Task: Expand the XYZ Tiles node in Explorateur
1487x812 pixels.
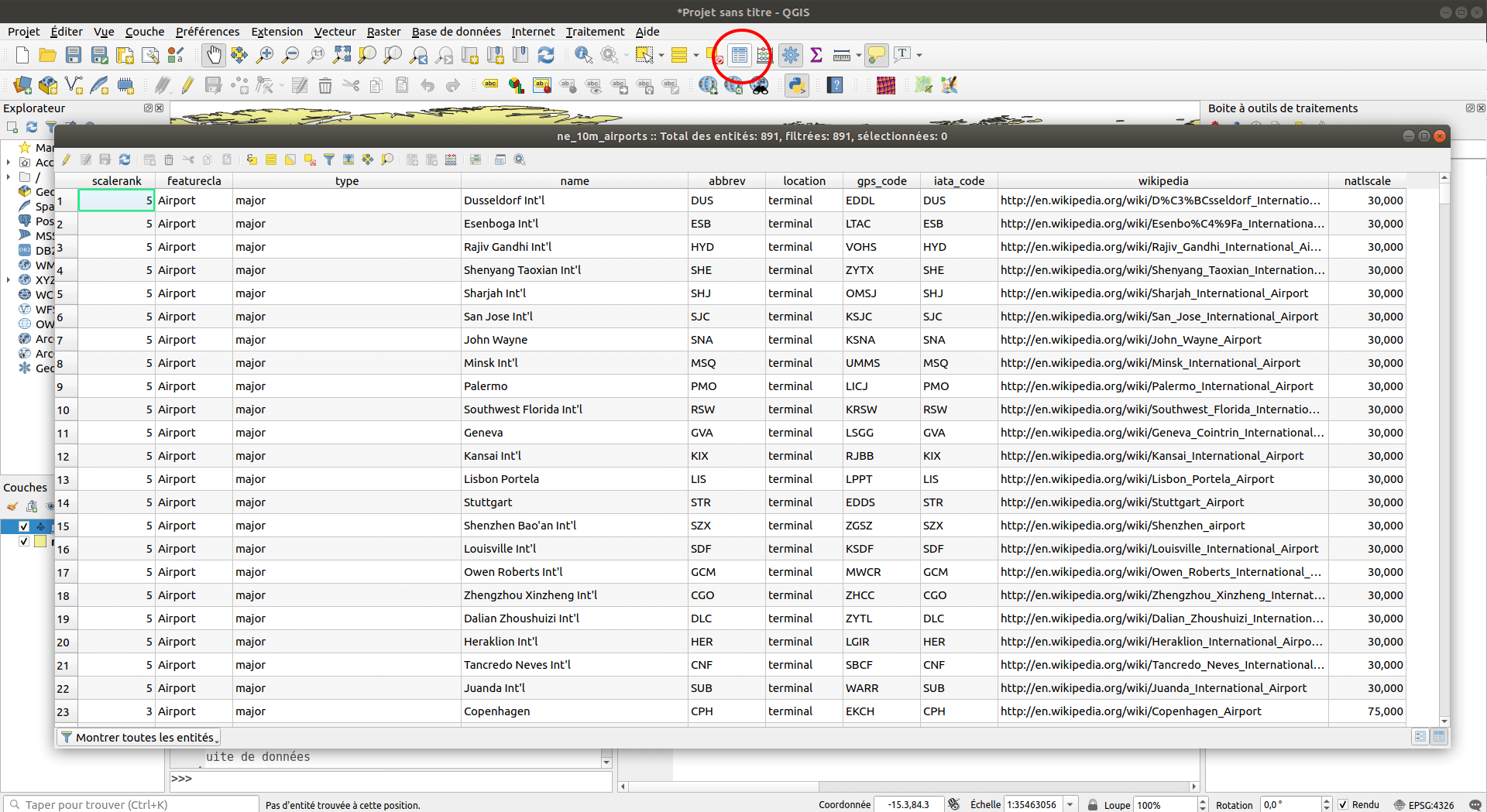Action: (9, 280)
